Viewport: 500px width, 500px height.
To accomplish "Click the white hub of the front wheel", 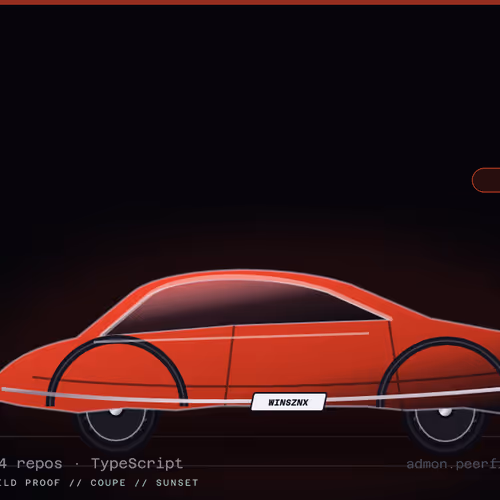I will (116, 412).
